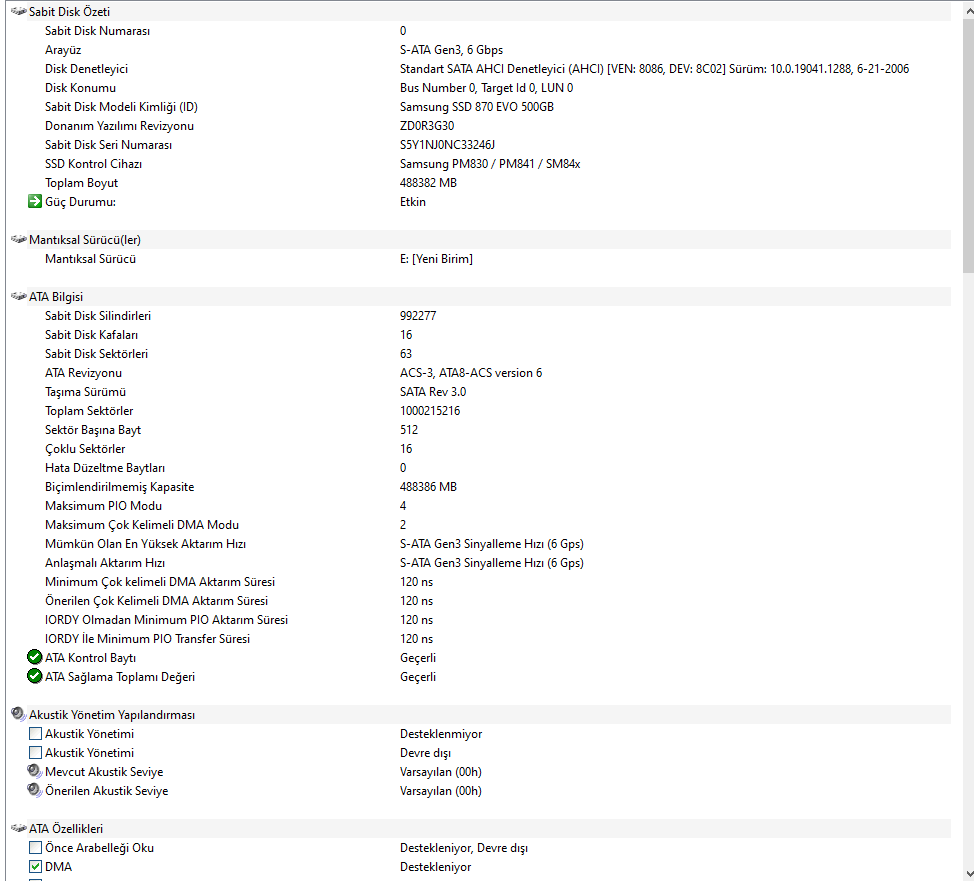
Task: Click the ATA Özellikleri section icon
Action: click(x=19, y=828)
